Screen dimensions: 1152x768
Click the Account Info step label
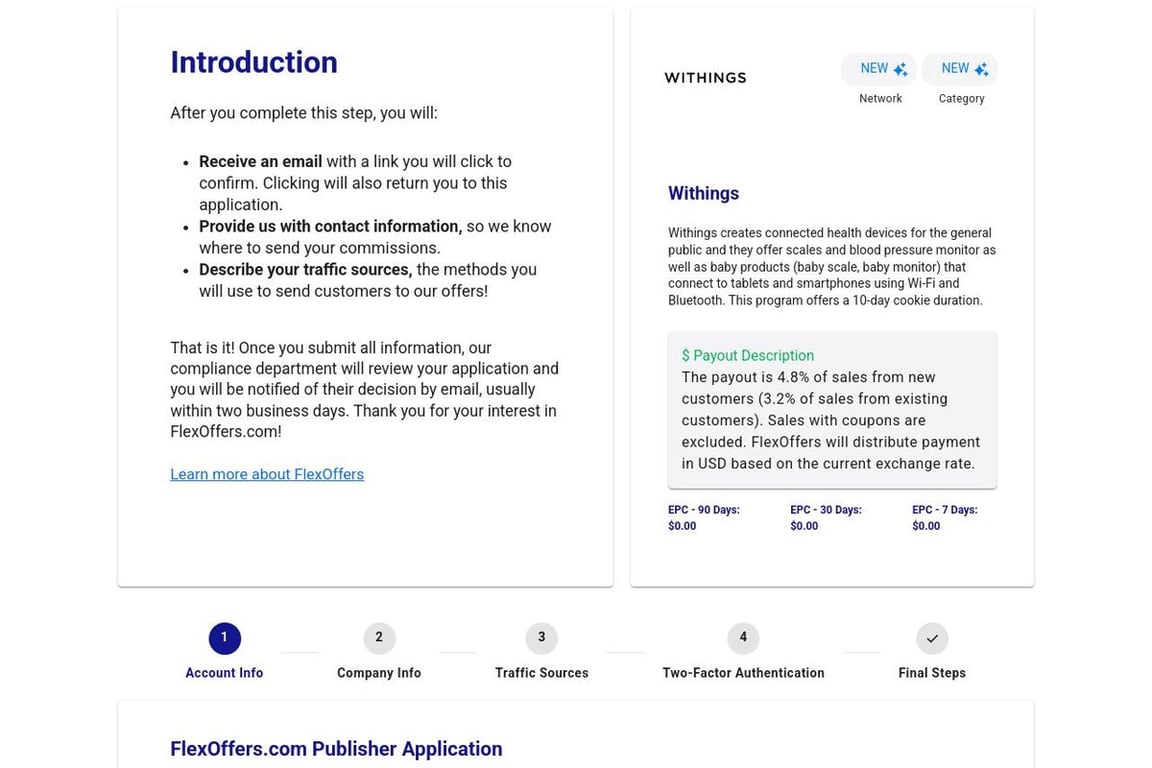coord(224,672)
